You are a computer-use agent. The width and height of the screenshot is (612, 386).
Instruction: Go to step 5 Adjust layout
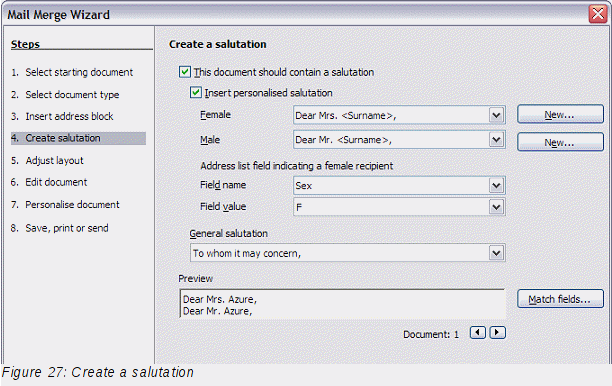tap(47, 160)
